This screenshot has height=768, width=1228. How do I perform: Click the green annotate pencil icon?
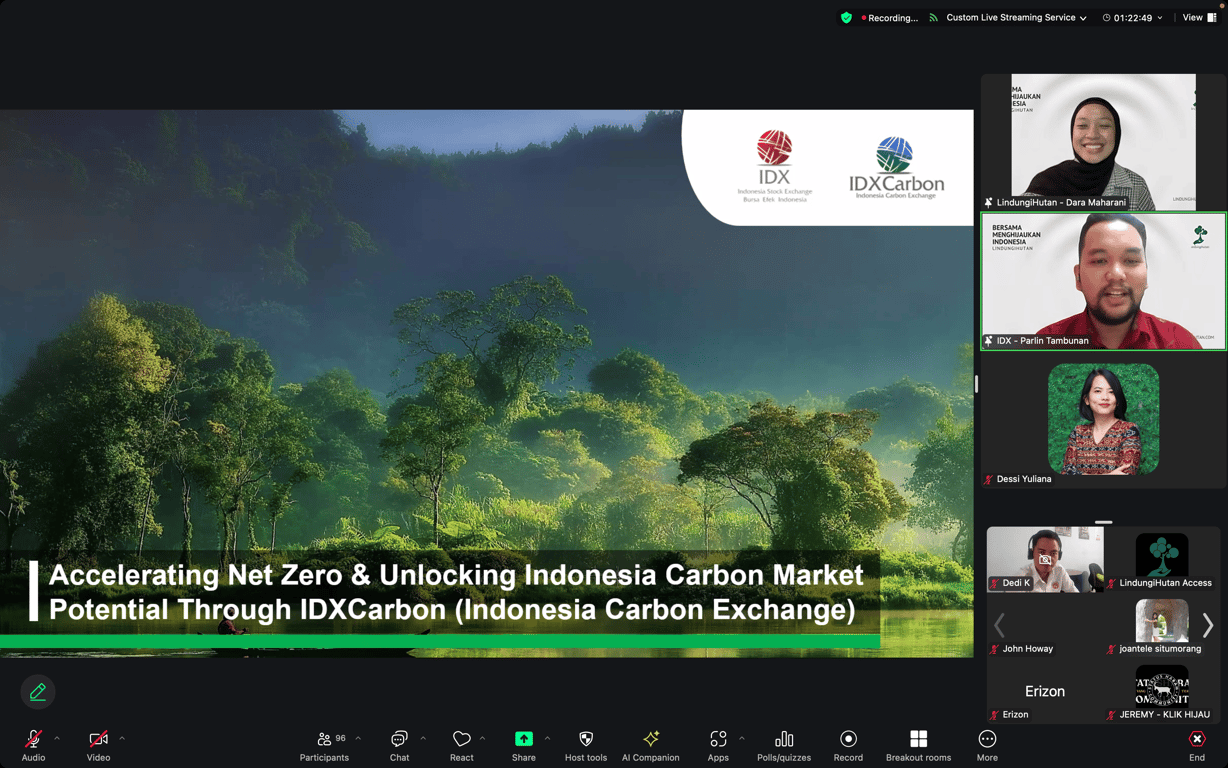tap(38, 692)
